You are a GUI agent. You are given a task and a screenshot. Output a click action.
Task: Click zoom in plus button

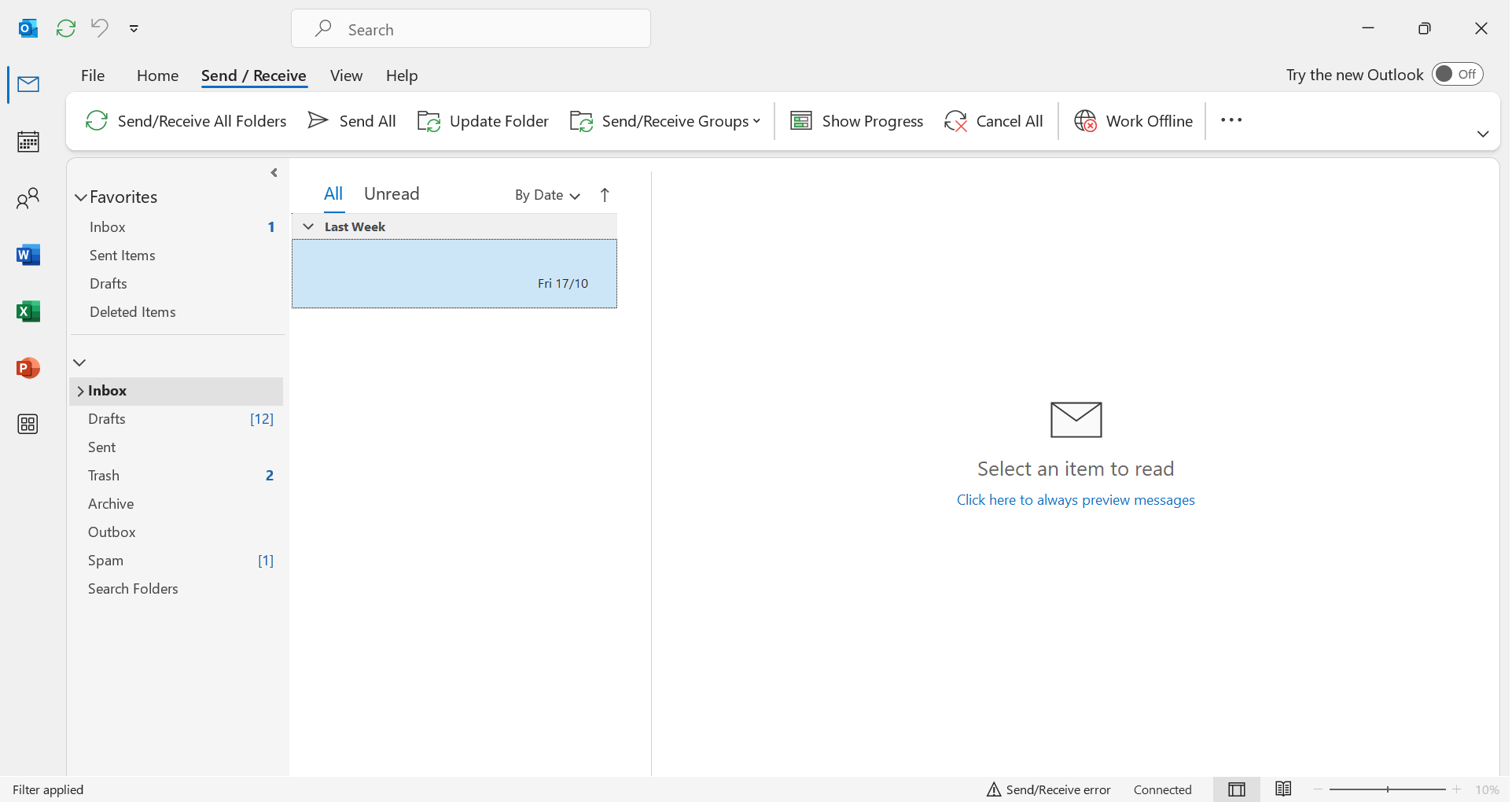click(x=1457, y=789)
